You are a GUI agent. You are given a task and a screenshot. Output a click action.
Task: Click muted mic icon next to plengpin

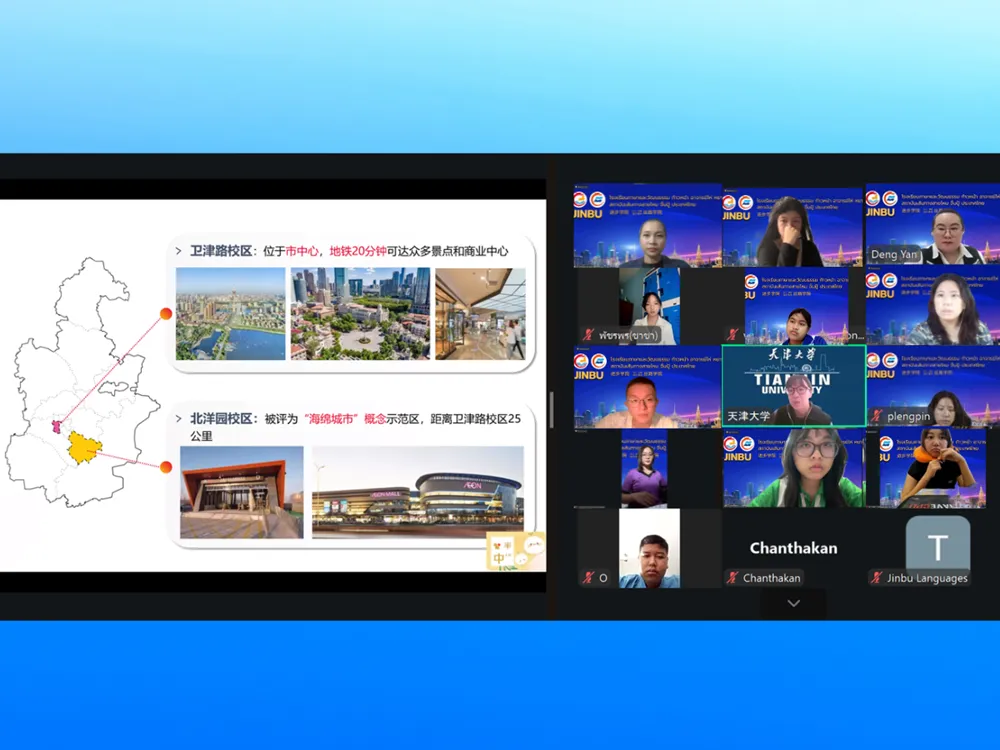(x=877, y=416)
